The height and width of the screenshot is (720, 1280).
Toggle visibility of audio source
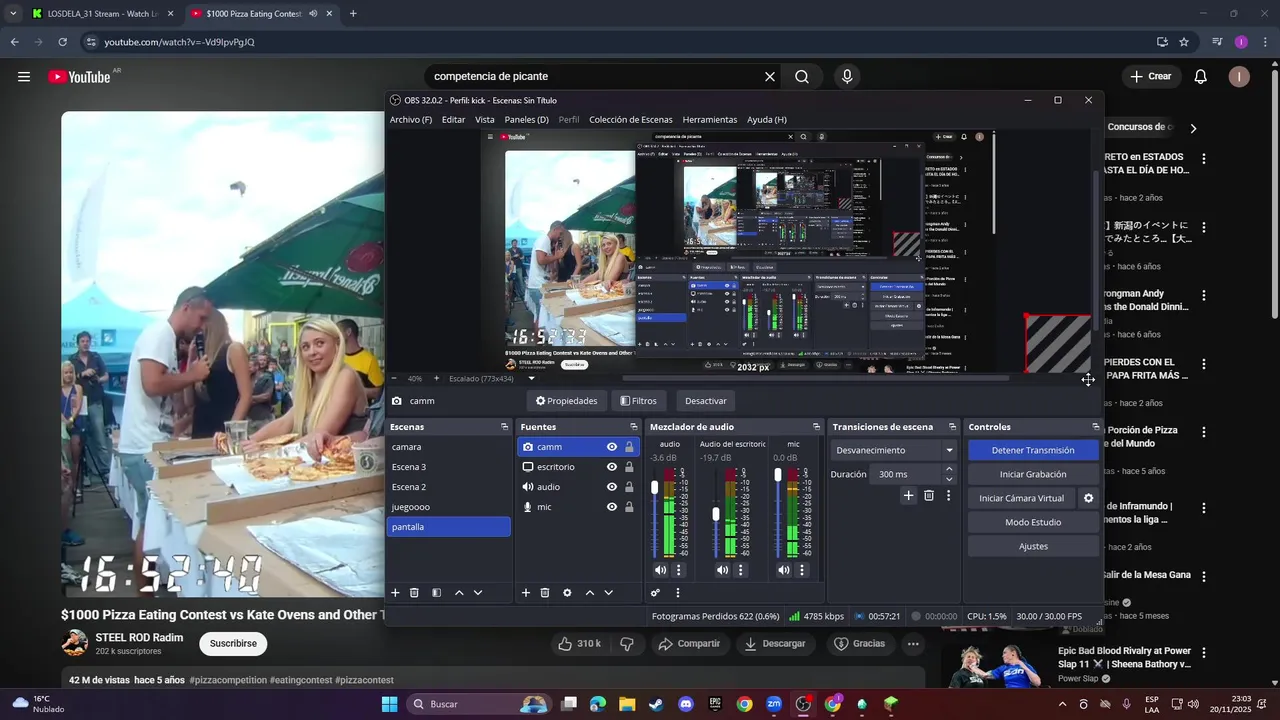click(x=612, y=487)
